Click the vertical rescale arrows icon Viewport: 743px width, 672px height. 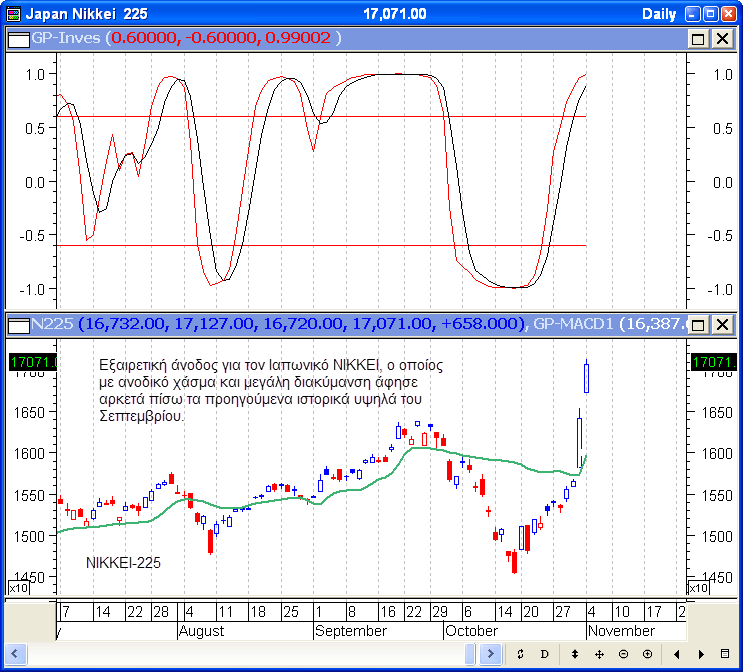click(574, 654)
